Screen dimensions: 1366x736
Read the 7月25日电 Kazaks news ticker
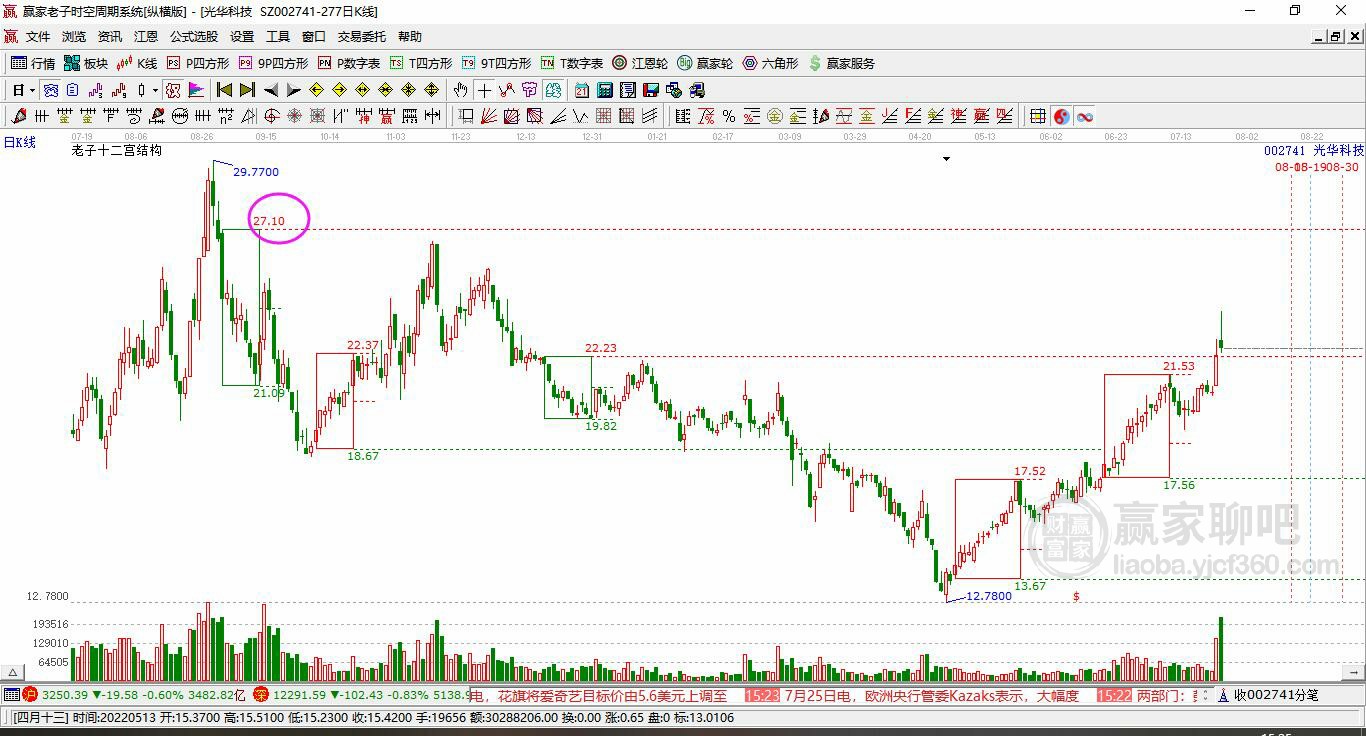[x=932, y=695]
